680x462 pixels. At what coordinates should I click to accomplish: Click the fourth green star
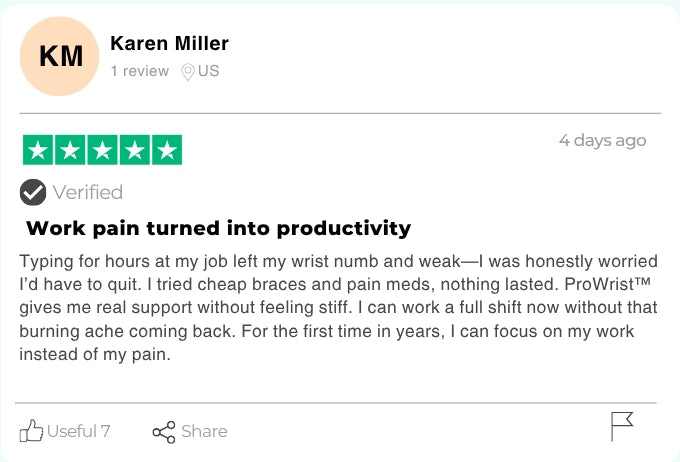tap(134, 150)
